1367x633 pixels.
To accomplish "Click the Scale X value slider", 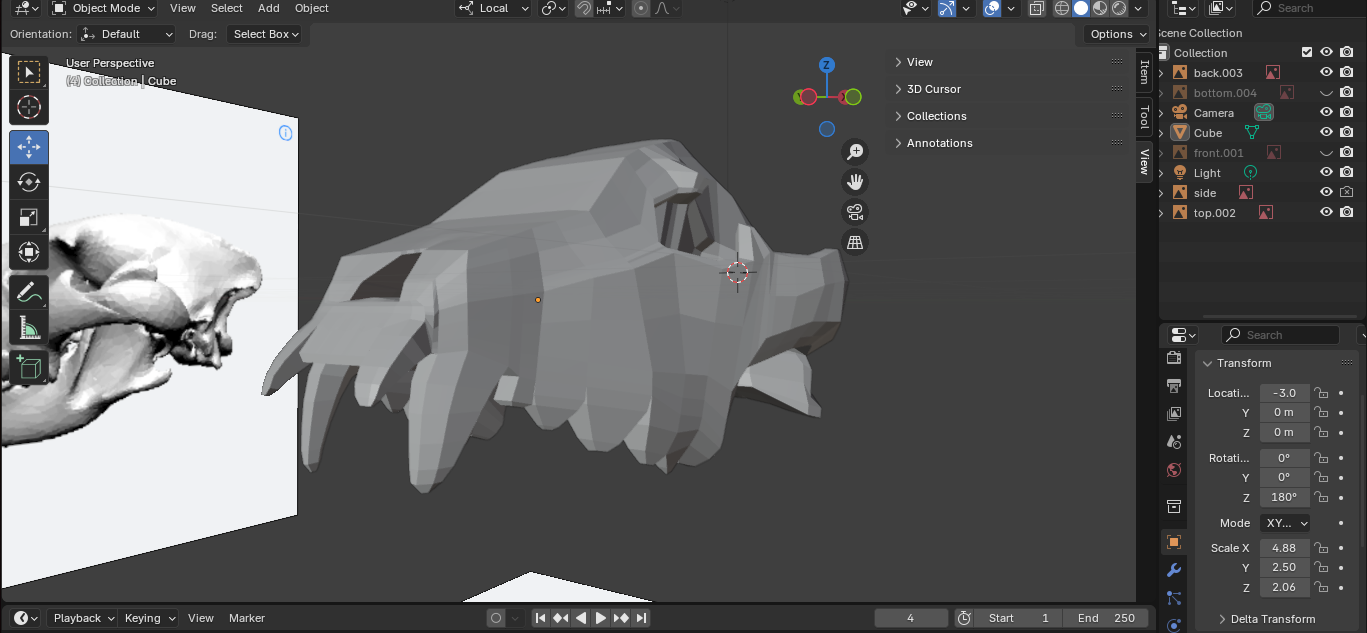I will pos(1284,547).
